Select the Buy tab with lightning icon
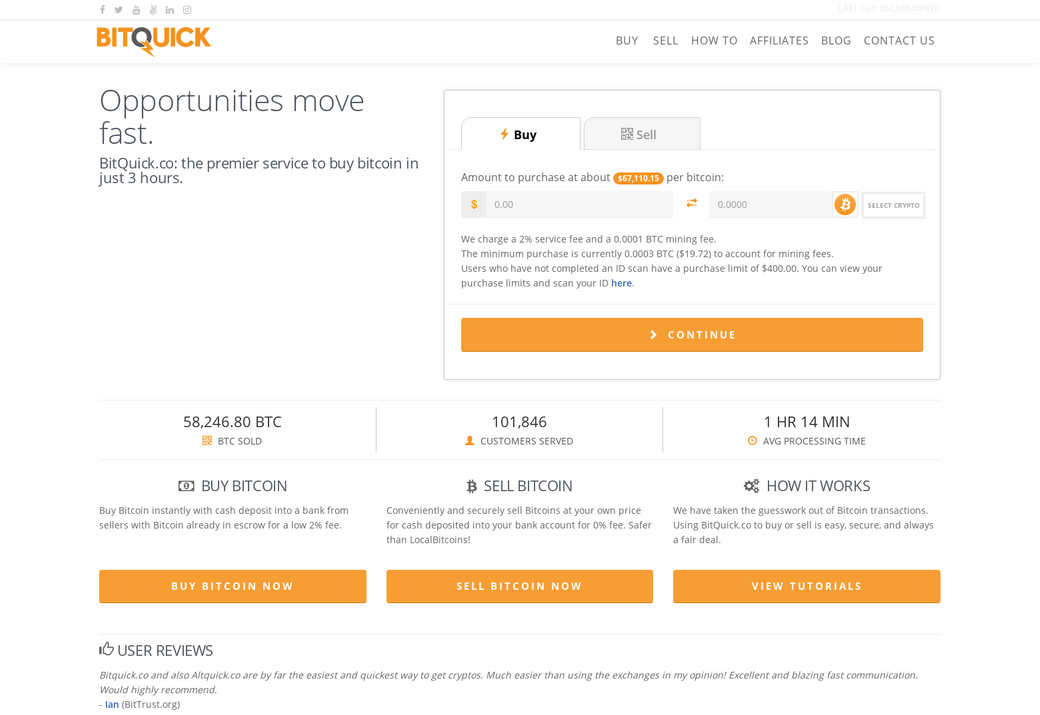Viewport: 1040px width, 715px height. [520, 133]
